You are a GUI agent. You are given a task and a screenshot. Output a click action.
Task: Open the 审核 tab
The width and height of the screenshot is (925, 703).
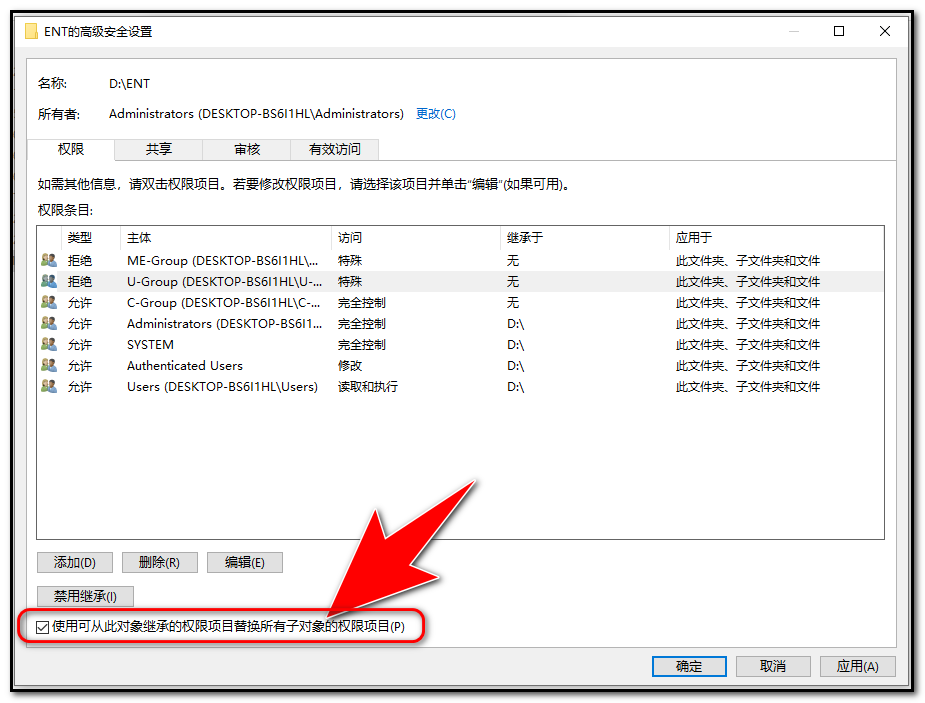(246, 149)
